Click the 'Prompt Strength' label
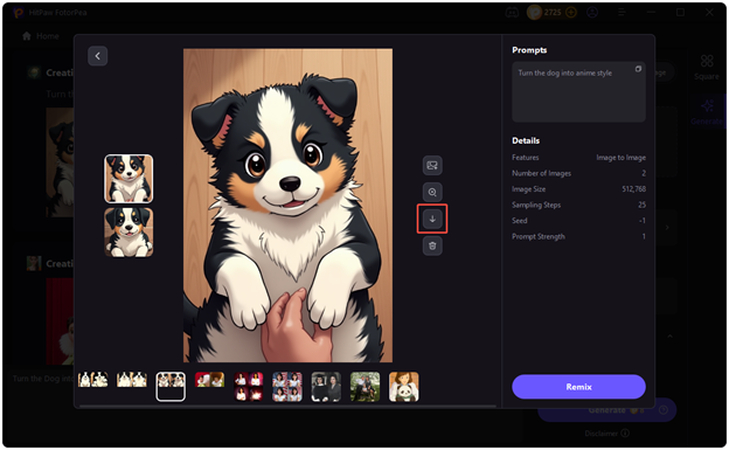 (538, 237)
